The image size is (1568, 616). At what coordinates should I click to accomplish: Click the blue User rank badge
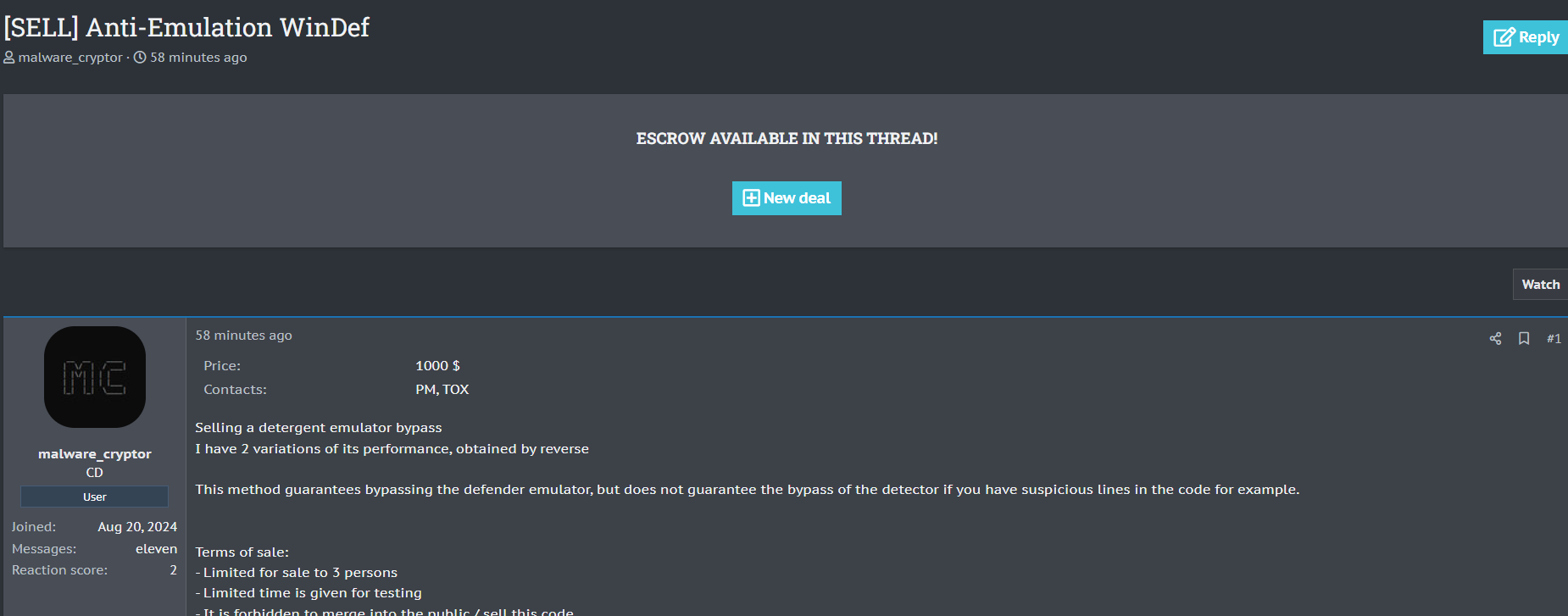click(x=95, y=497)
